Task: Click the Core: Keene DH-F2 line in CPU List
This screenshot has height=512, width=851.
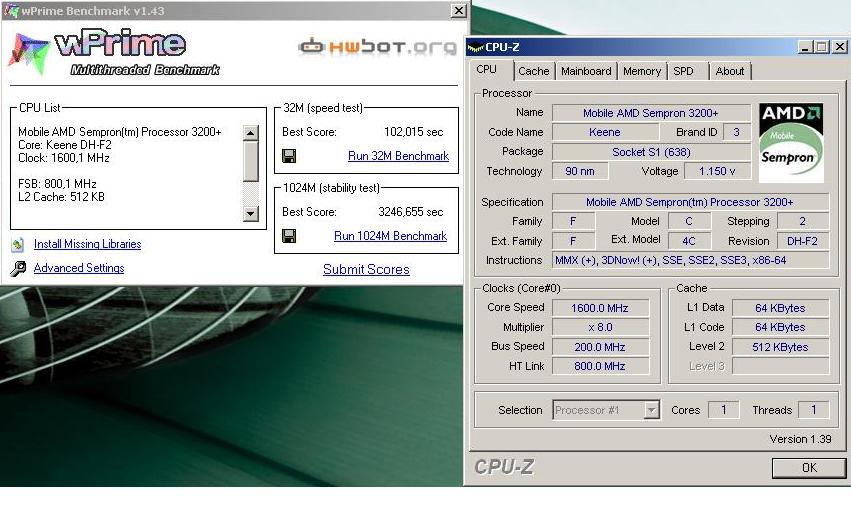Action: click(65, 145)
